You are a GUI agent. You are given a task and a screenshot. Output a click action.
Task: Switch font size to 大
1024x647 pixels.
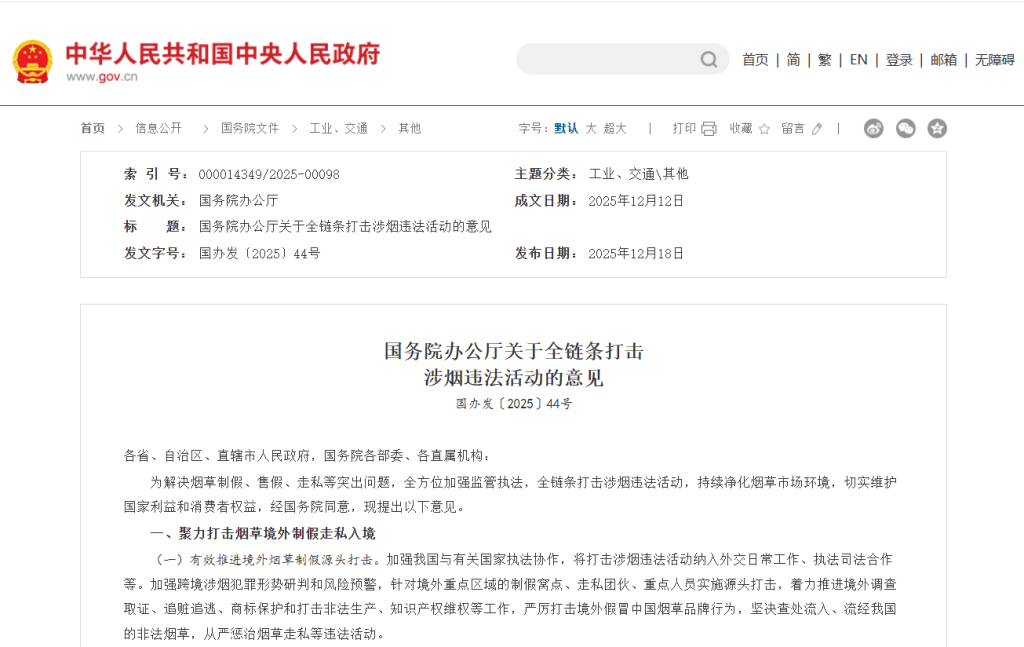(591, 128)
